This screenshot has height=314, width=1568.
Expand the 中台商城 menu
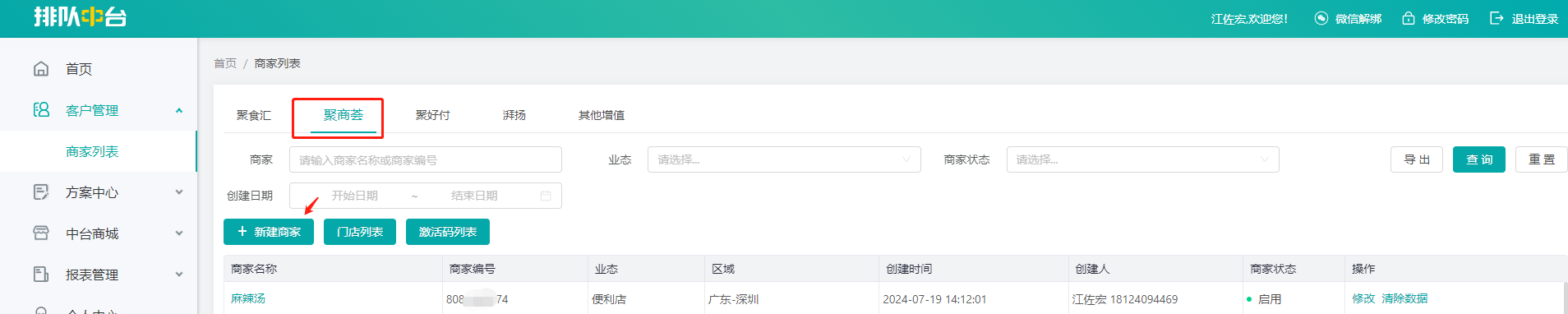[x=179, y=233]
